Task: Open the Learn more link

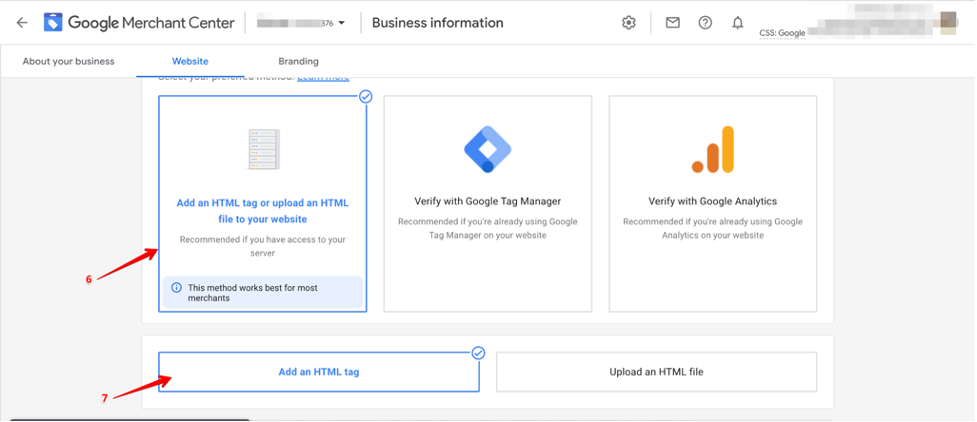Action: [x=323, y=78]
